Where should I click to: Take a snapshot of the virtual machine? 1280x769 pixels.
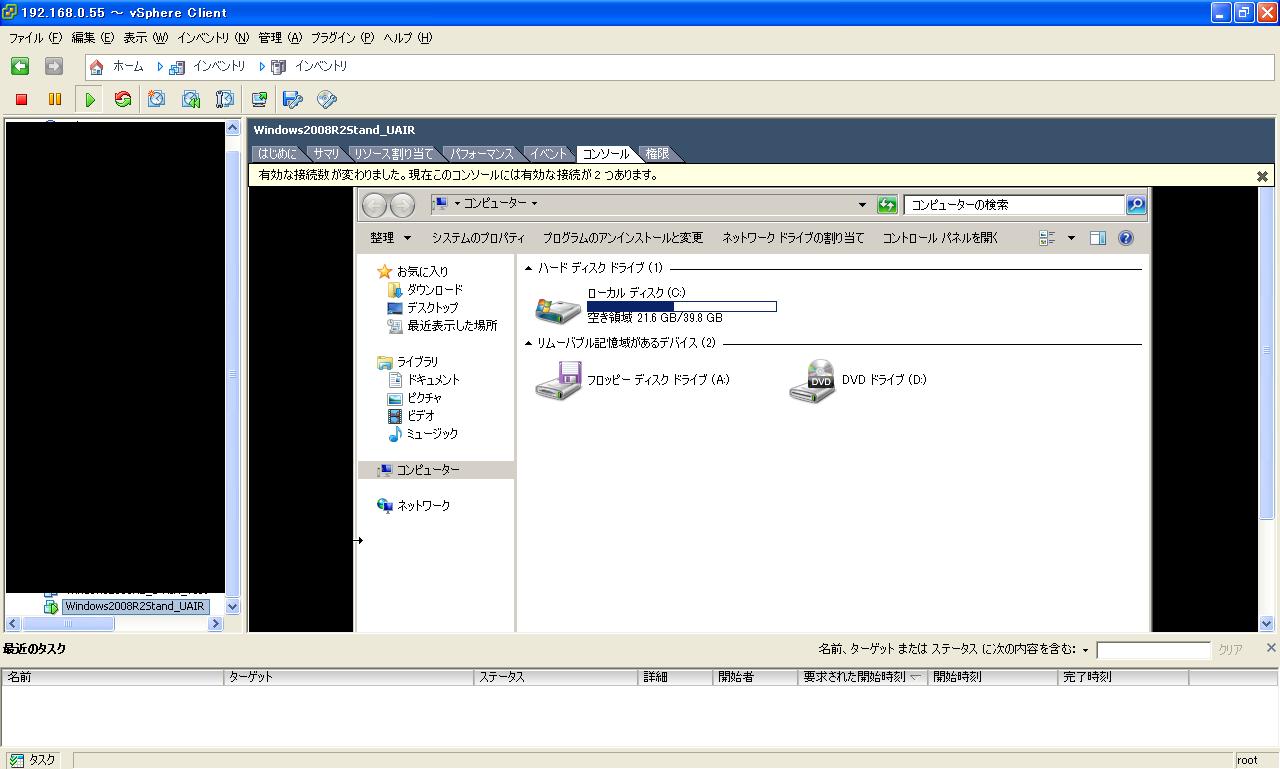pyautogui.click(x=157, y=99)
